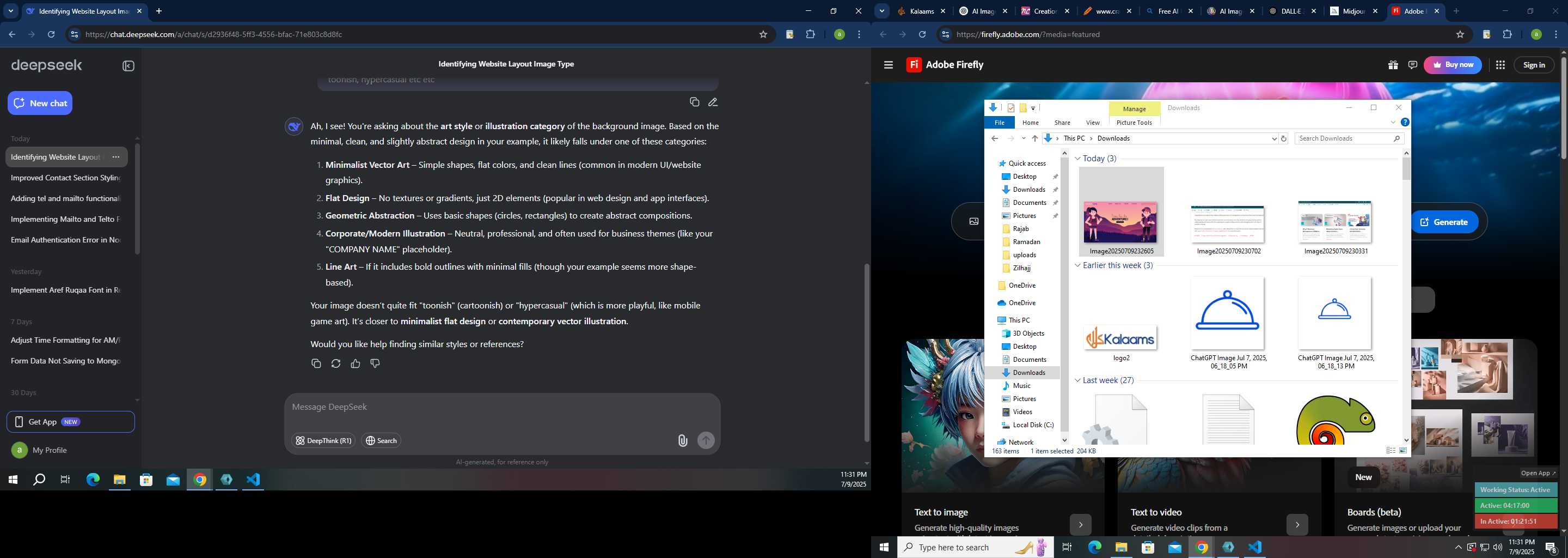
Task: Open options menu for Identifying Website Layout chat
Action: (117, 157)
